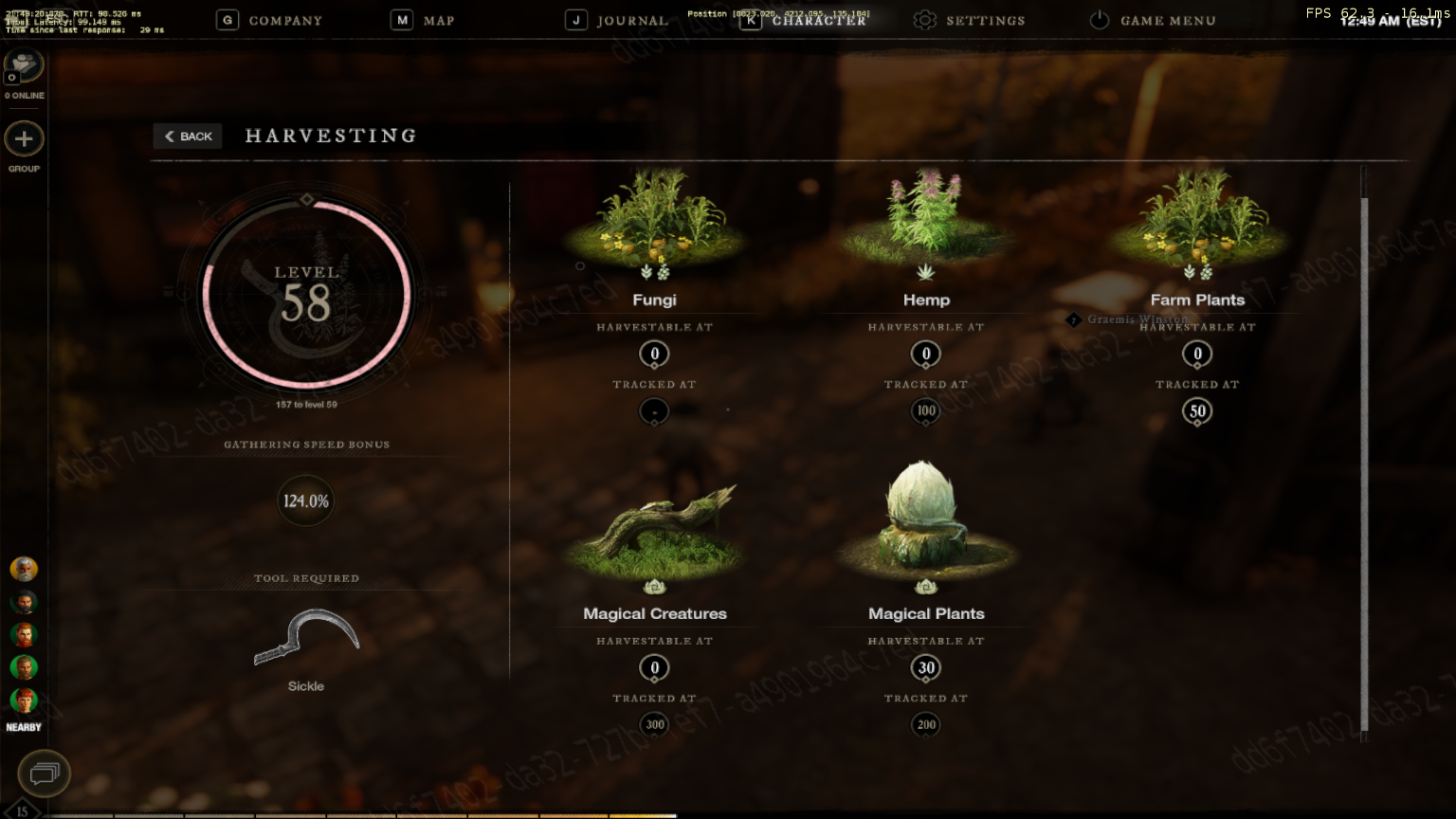The height and width of the screenshot is (819, 1456).
Task: Toggle Magical Creatures tracking at 300
Action: (x=655, y=725)
